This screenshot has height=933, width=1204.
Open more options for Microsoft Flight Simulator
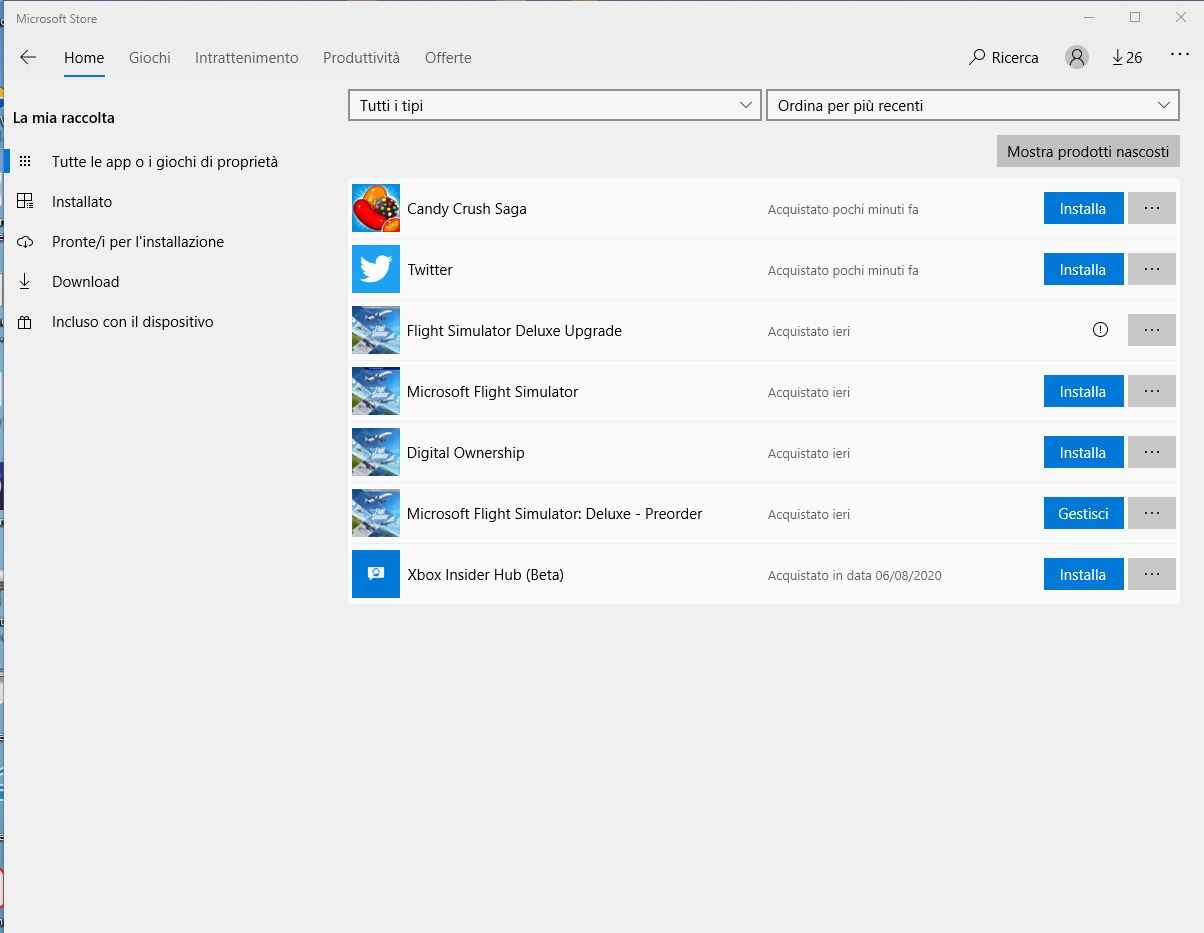click(1152, 392)
